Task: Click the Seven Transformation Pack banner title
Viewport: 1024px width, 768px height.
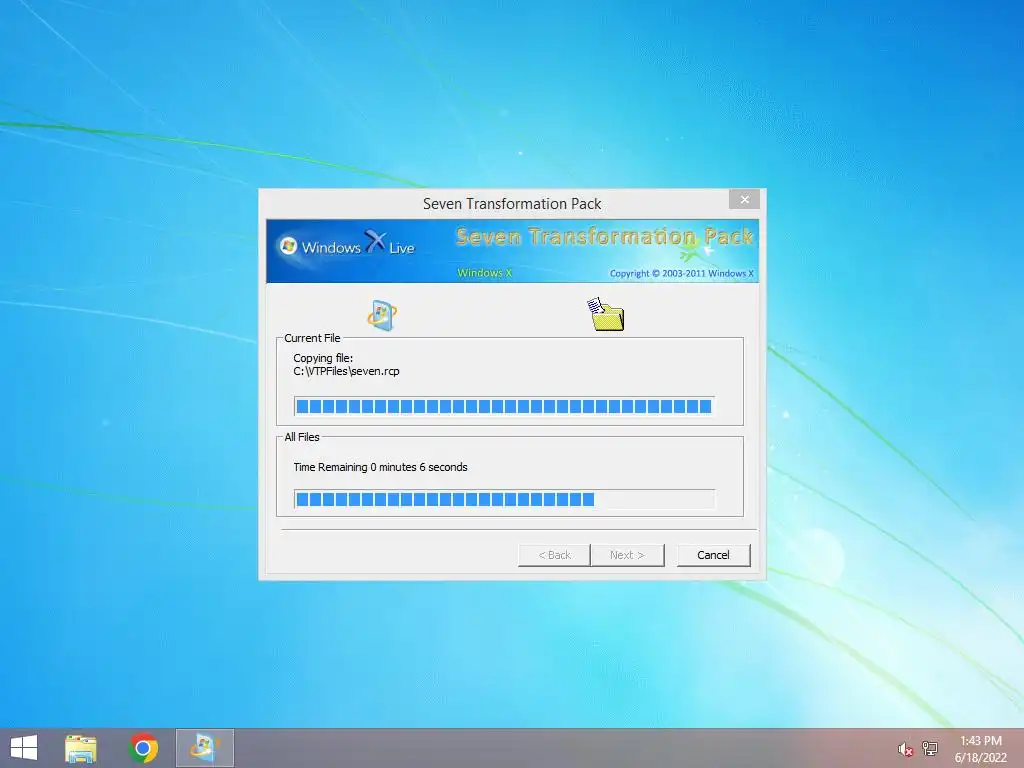Action: coord(605,236)
